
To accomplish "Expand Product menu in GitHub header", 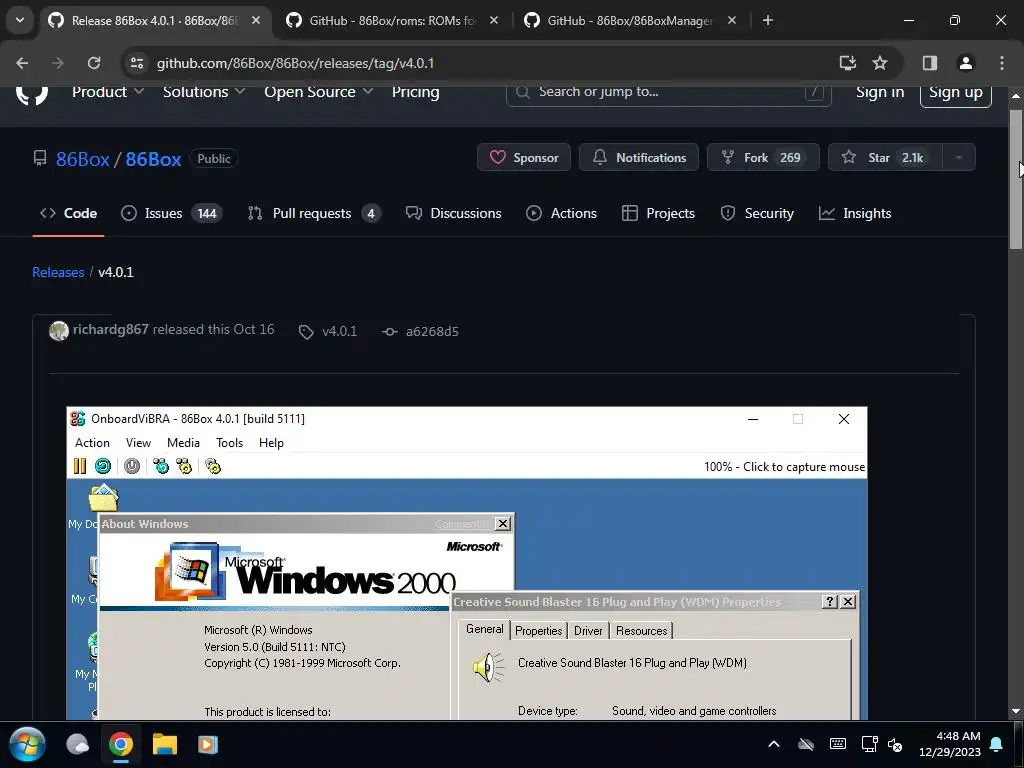I will click(x=108, y=92).
